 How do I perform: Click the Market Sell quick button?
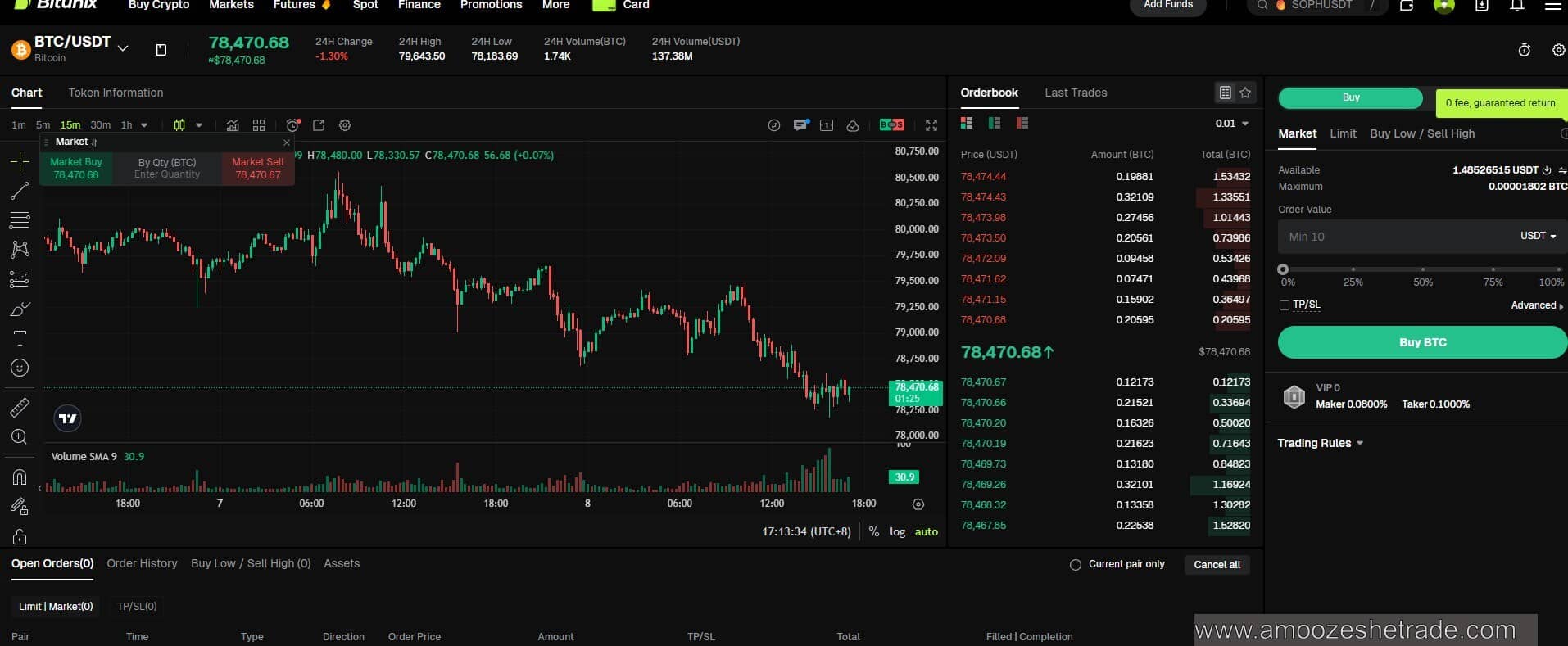click(258, 169)
